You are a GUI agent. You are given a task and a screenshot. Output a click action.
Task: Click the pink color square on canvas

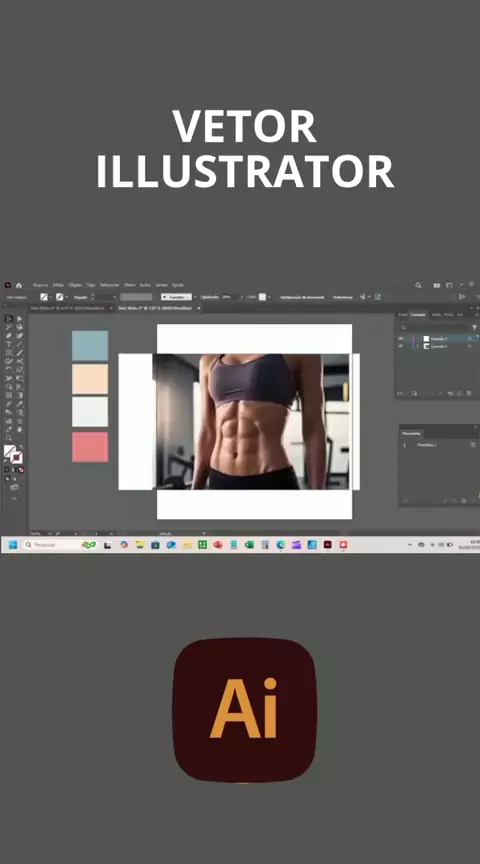[x=90, y=447]
